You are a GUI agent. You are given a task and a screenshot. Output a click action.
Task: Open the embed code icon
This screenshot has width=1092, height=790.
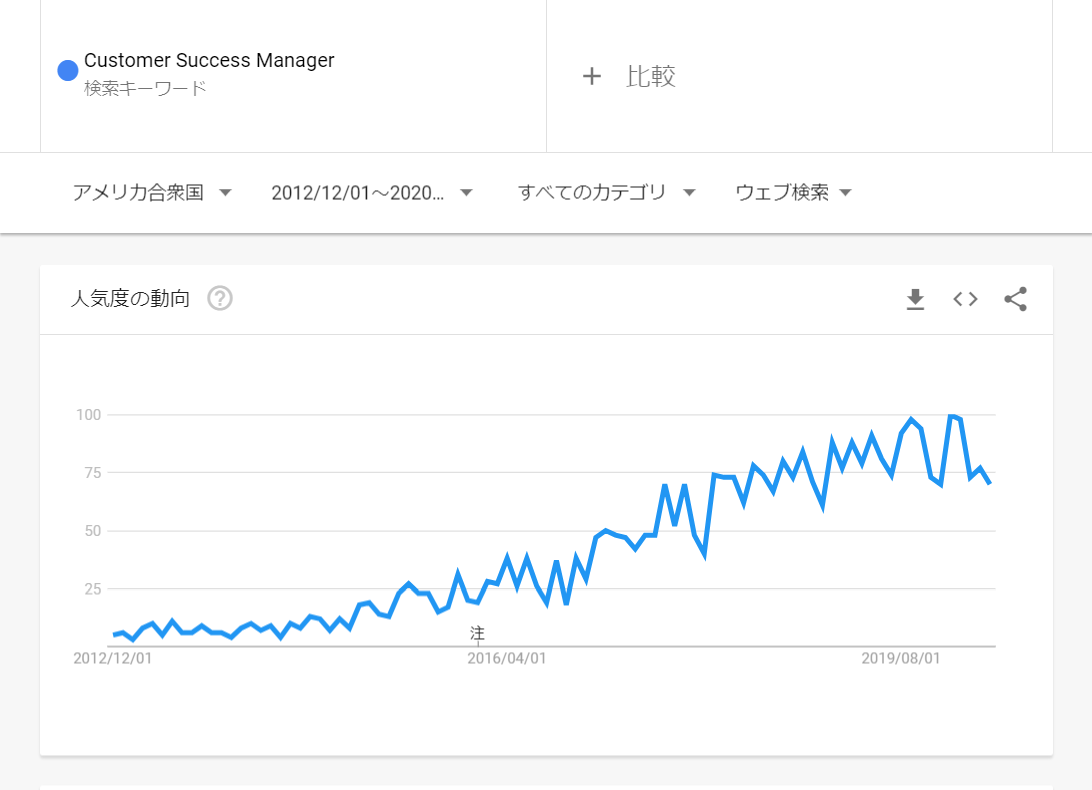point(965,299)
